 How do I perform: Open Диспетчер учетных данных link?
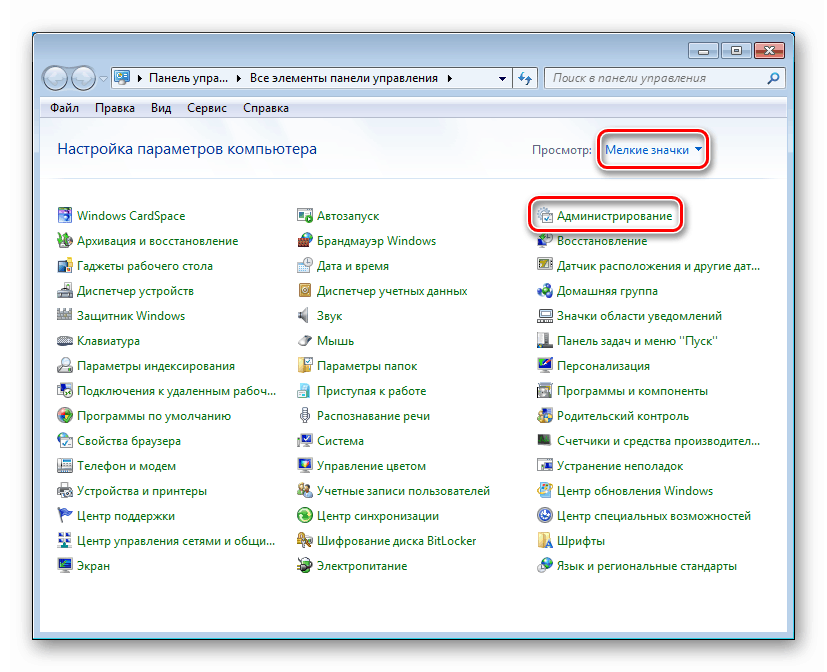[392, 291]
